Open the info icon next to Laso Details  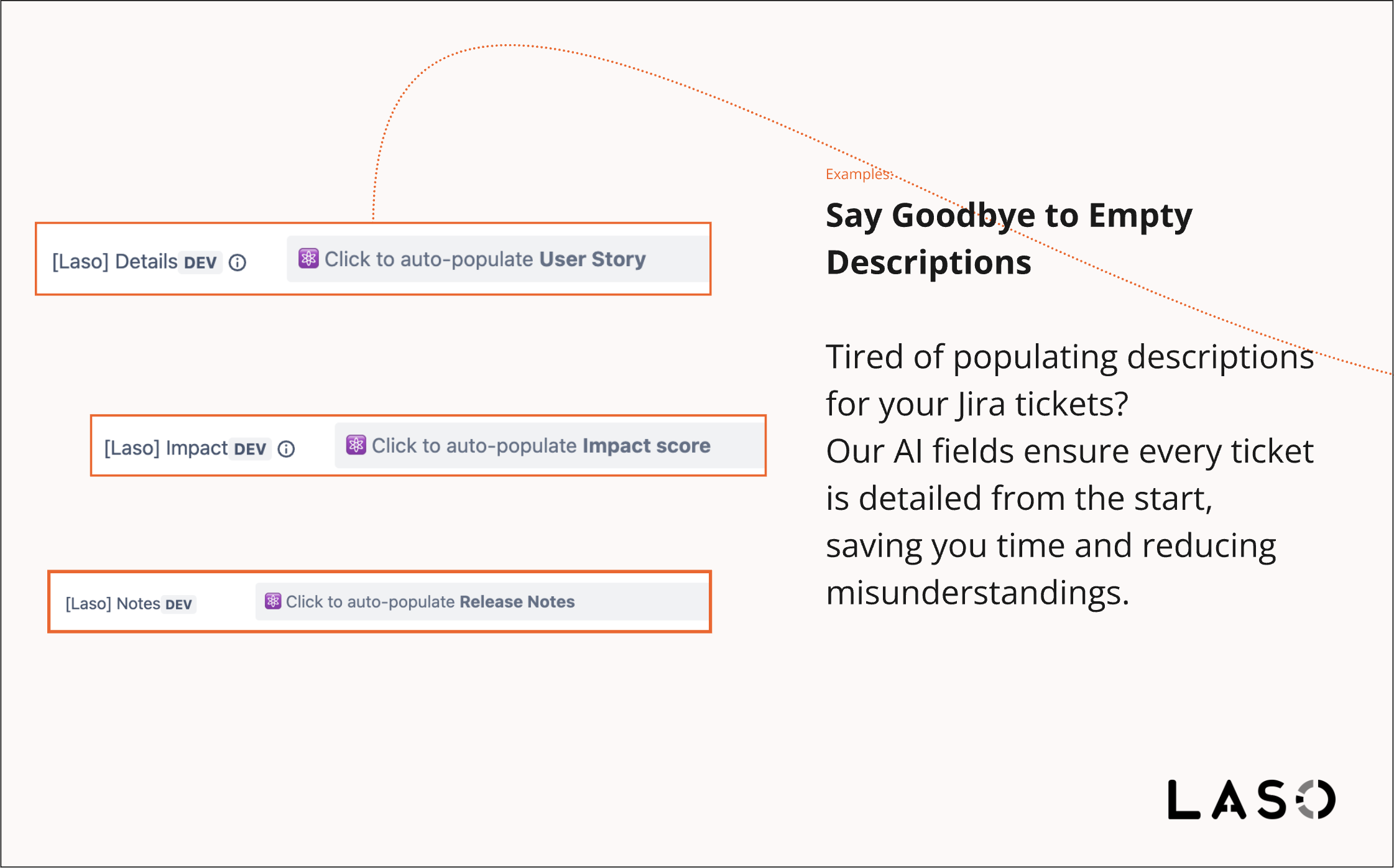coord(238,262)
